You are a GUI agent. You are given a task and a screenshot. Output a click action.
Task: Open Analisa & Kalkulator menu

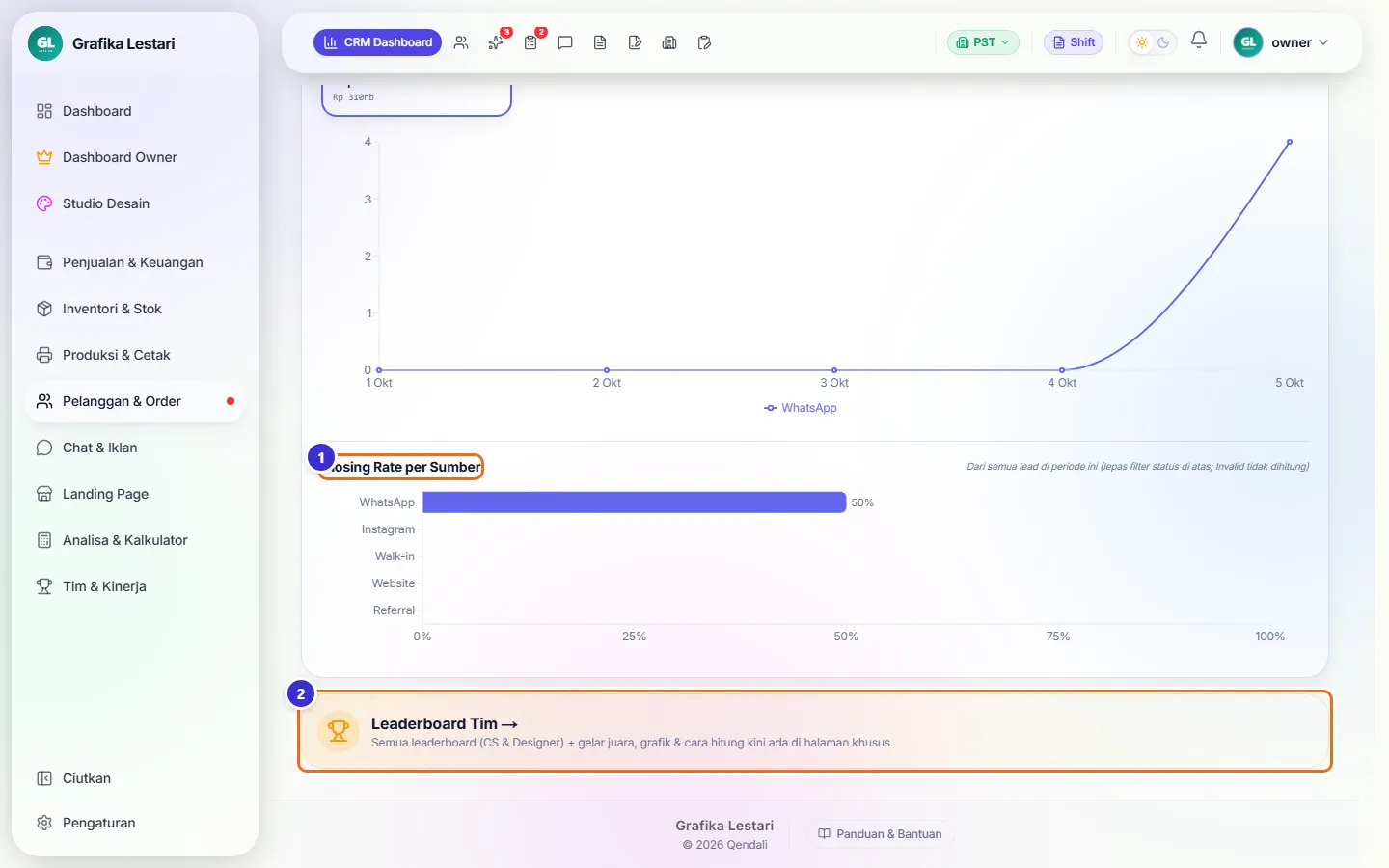(x=135, y=540)
